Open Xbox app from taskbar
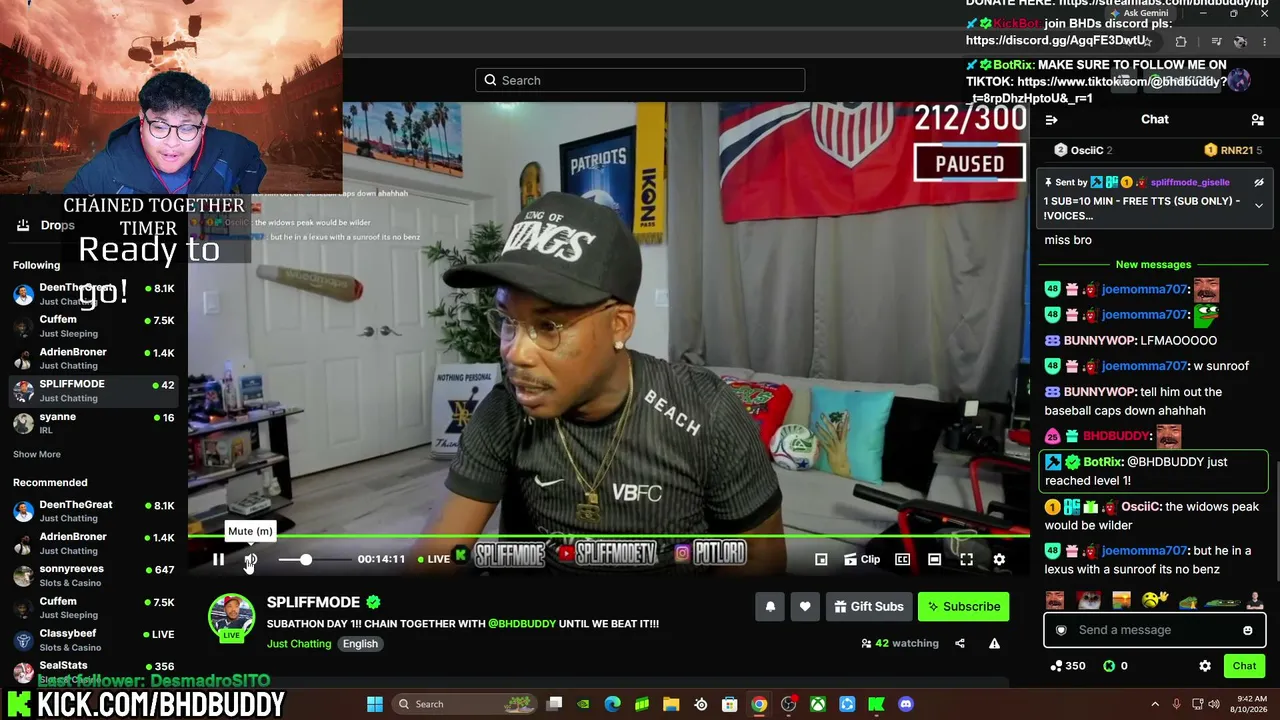1280x720 pixels. click(818, 704)
